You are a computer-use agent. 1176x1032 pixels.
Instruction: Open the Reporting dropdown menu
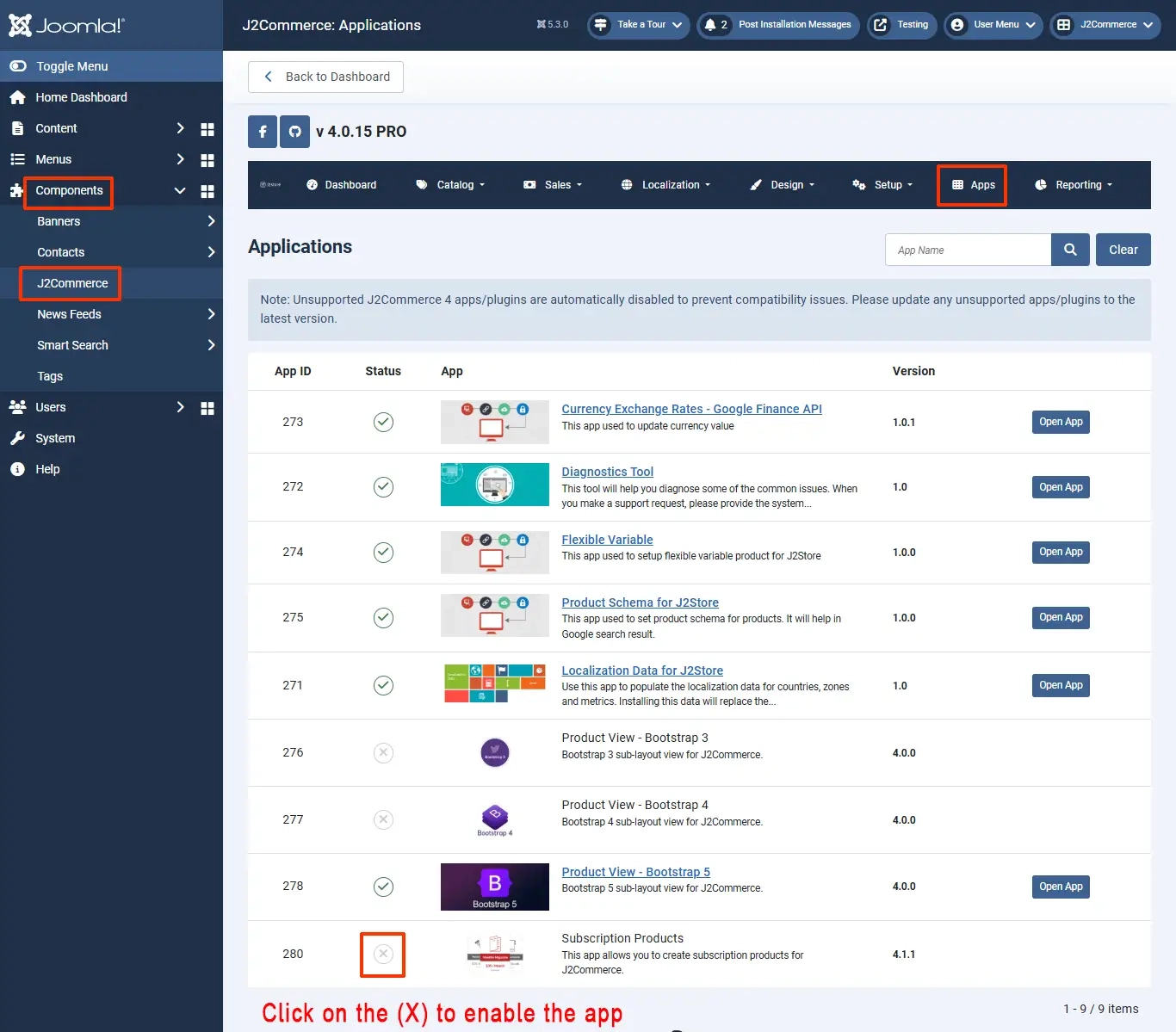[1074, 185]
